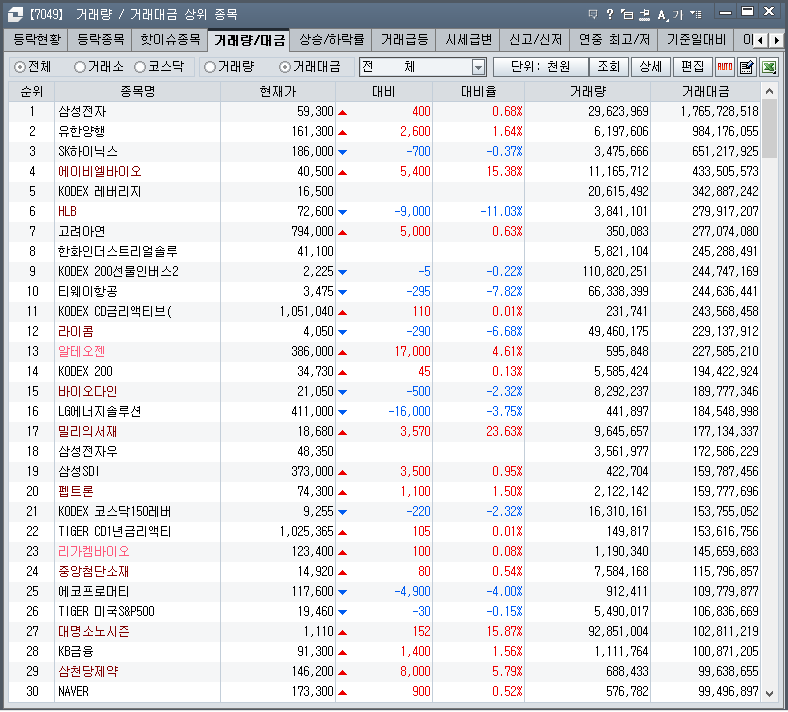Click the memo edit pencil icon
The width and height of the screenshot is (788, 712).
[x=747, y=67]
